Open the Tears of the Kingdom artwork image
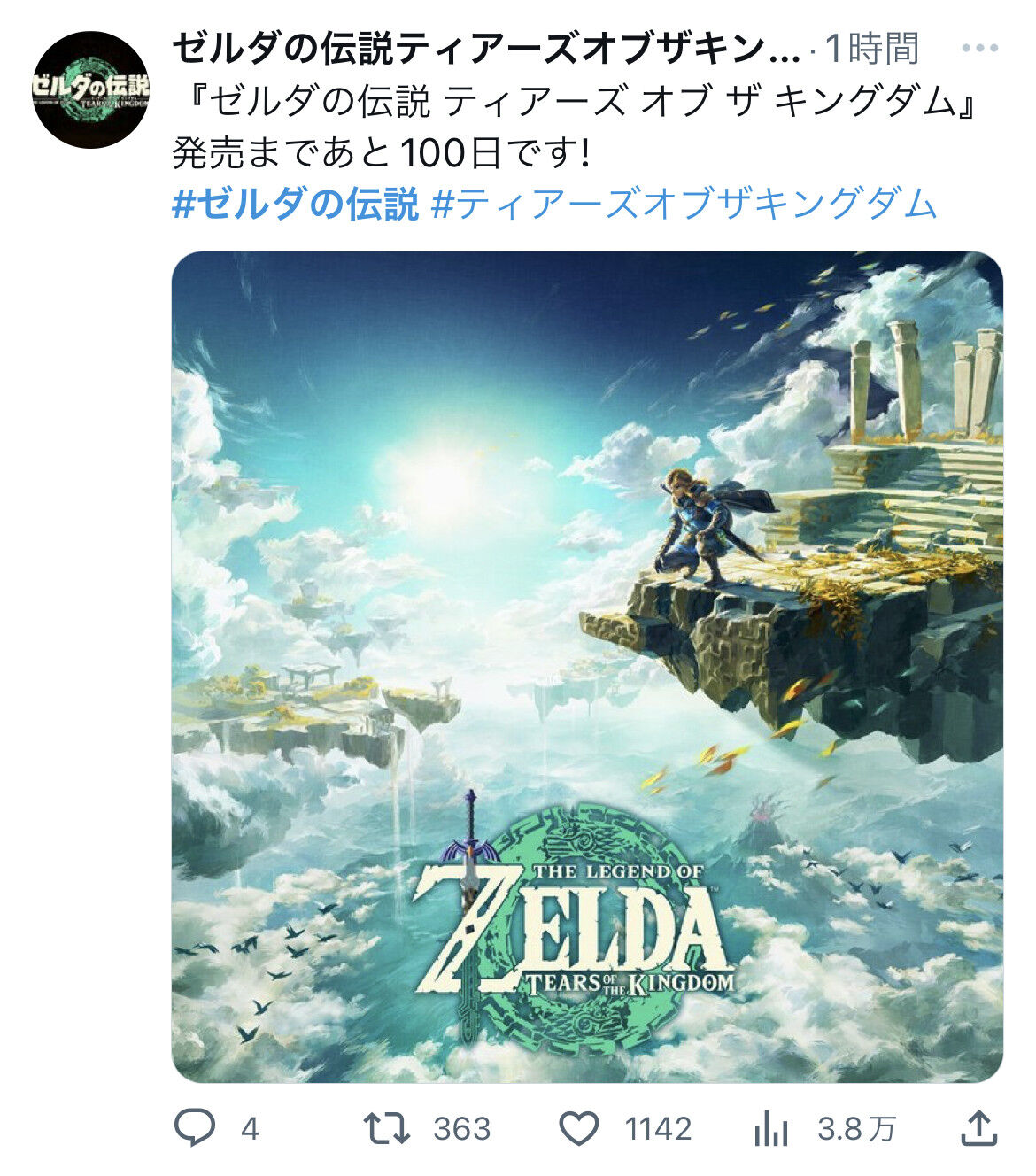 click(x=587, y=667)
